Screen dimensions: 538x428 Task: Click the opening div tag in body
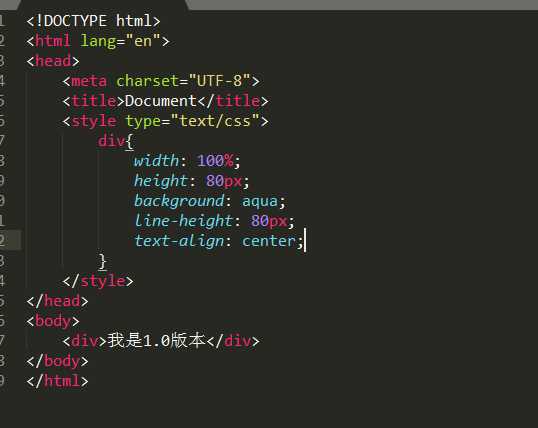(84, 342)
